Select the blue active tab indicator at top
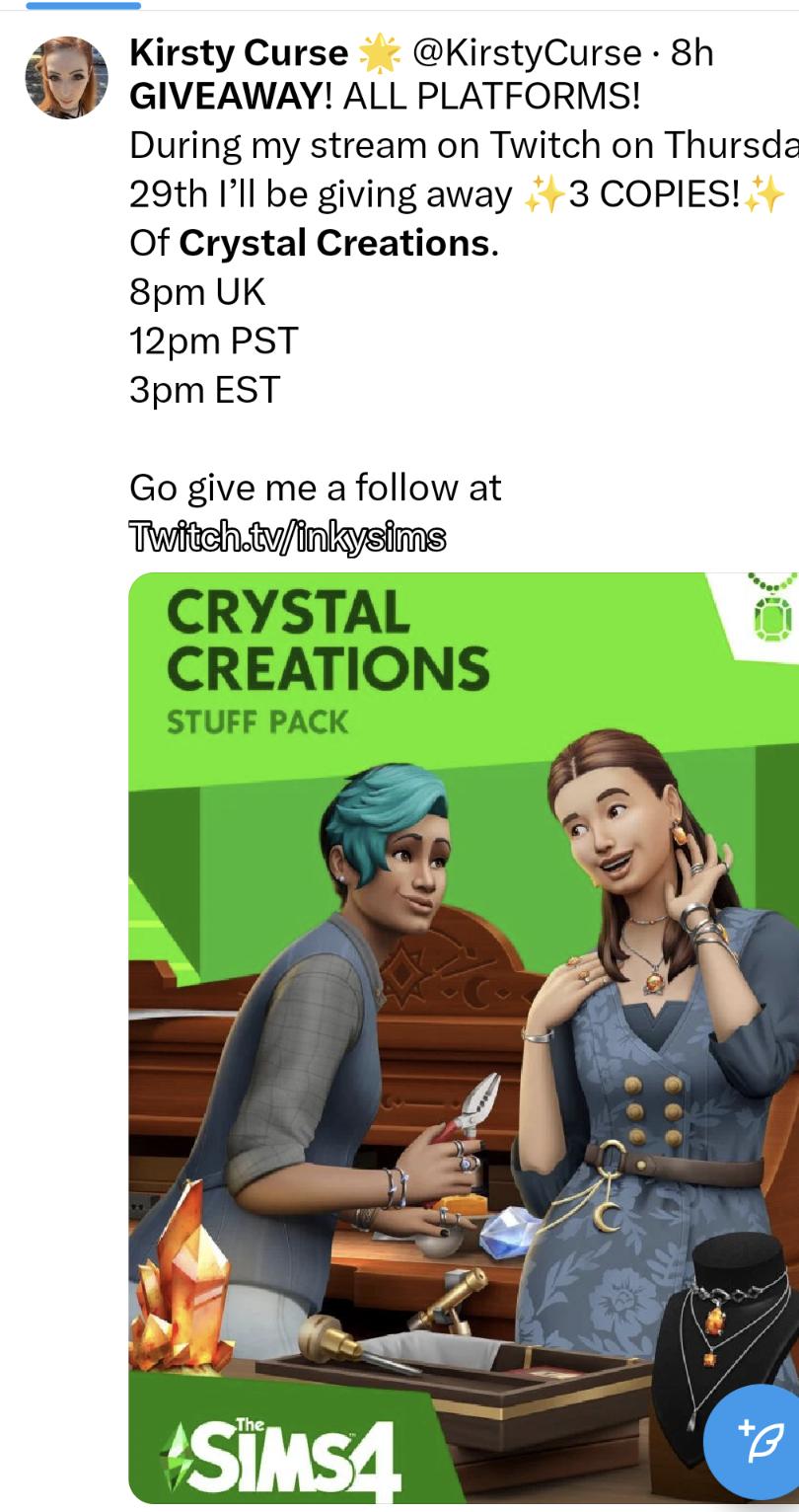 coord(83,5)
